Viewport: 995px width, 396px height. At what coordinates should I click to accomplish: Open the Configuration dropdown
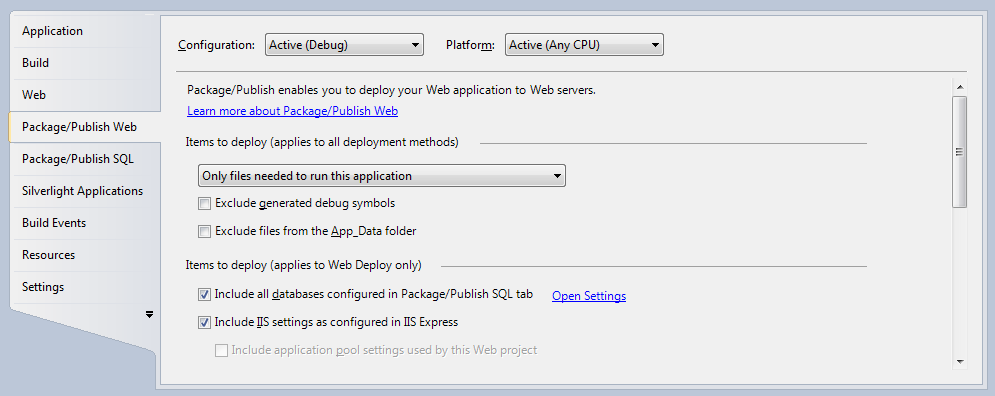pyautogui.click(x=344, y=45)
